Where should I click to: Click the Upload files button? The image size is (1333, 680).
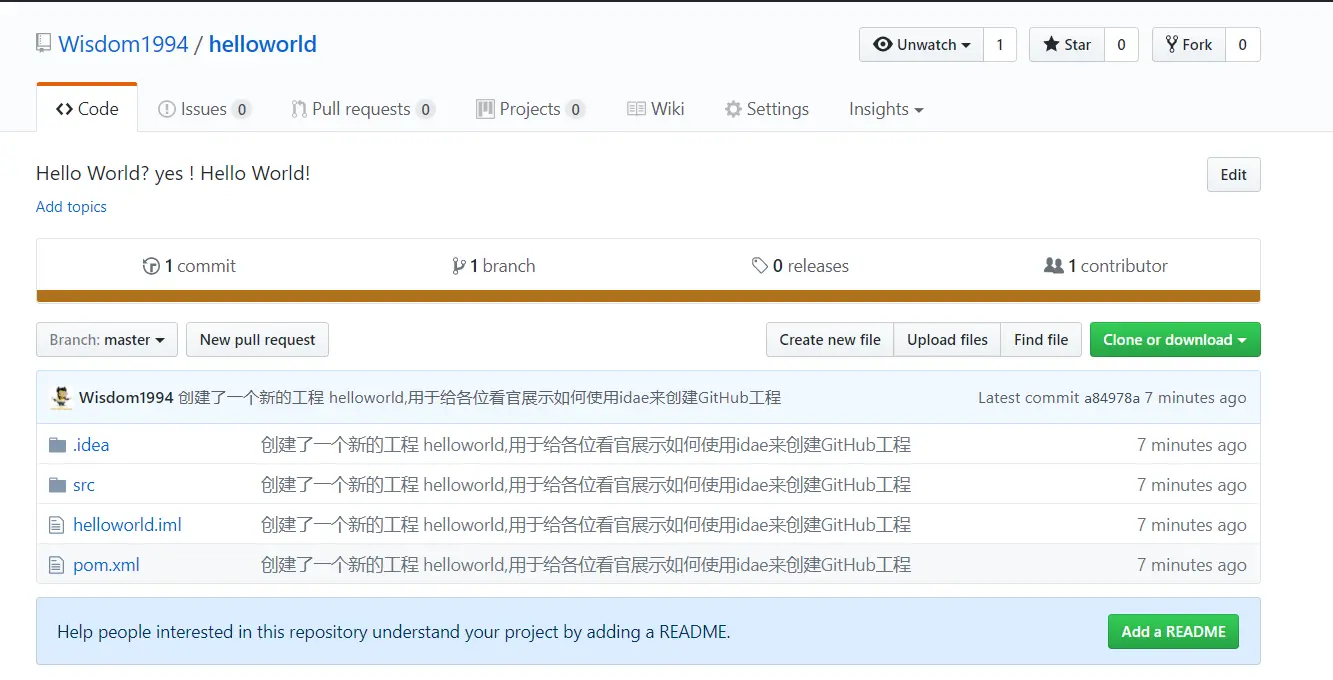coord(947,340)
